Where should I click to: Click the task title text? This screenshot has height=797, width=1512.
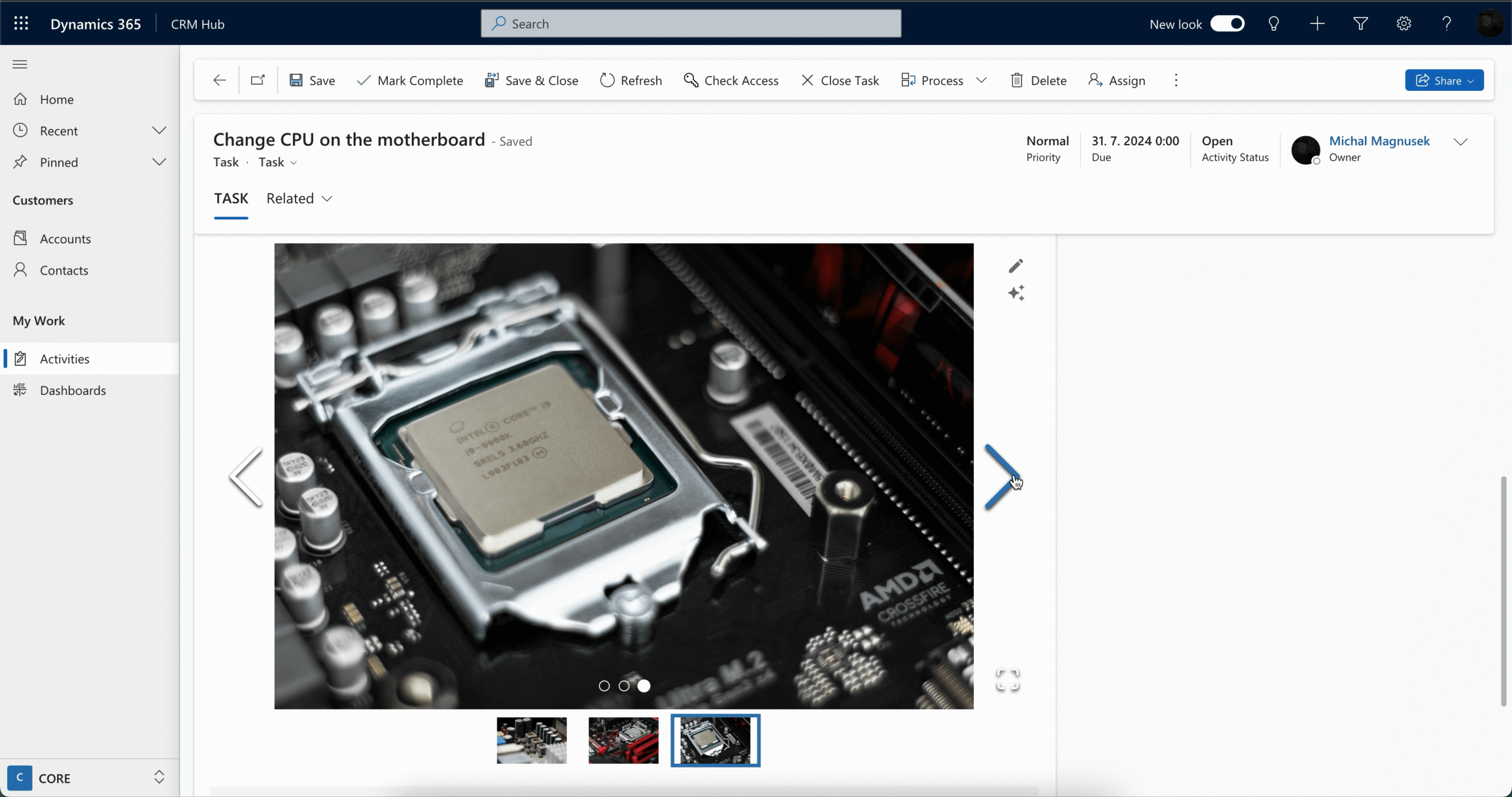pos(349,140)
